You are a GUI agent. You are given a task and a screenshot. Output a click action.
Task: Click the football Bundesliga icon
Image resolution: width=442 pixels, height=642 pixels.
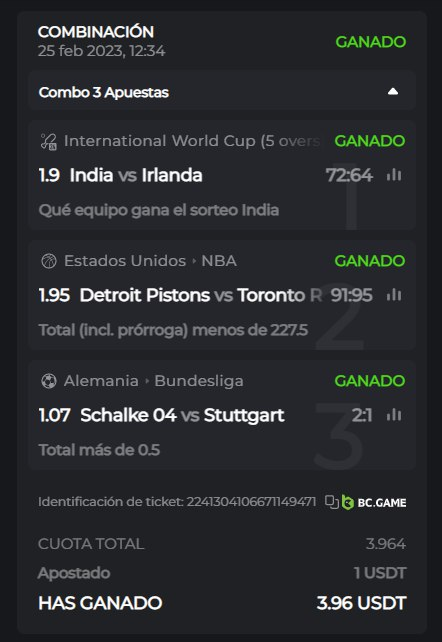[x=49, y=381]
